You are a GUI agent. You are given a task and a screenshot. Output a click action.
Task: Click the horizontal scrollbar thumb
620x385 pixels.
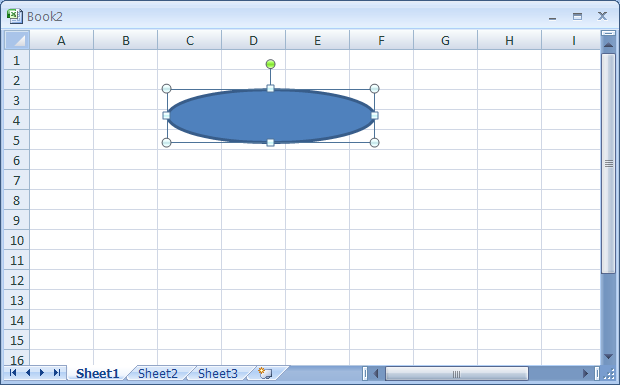(457, 373)
